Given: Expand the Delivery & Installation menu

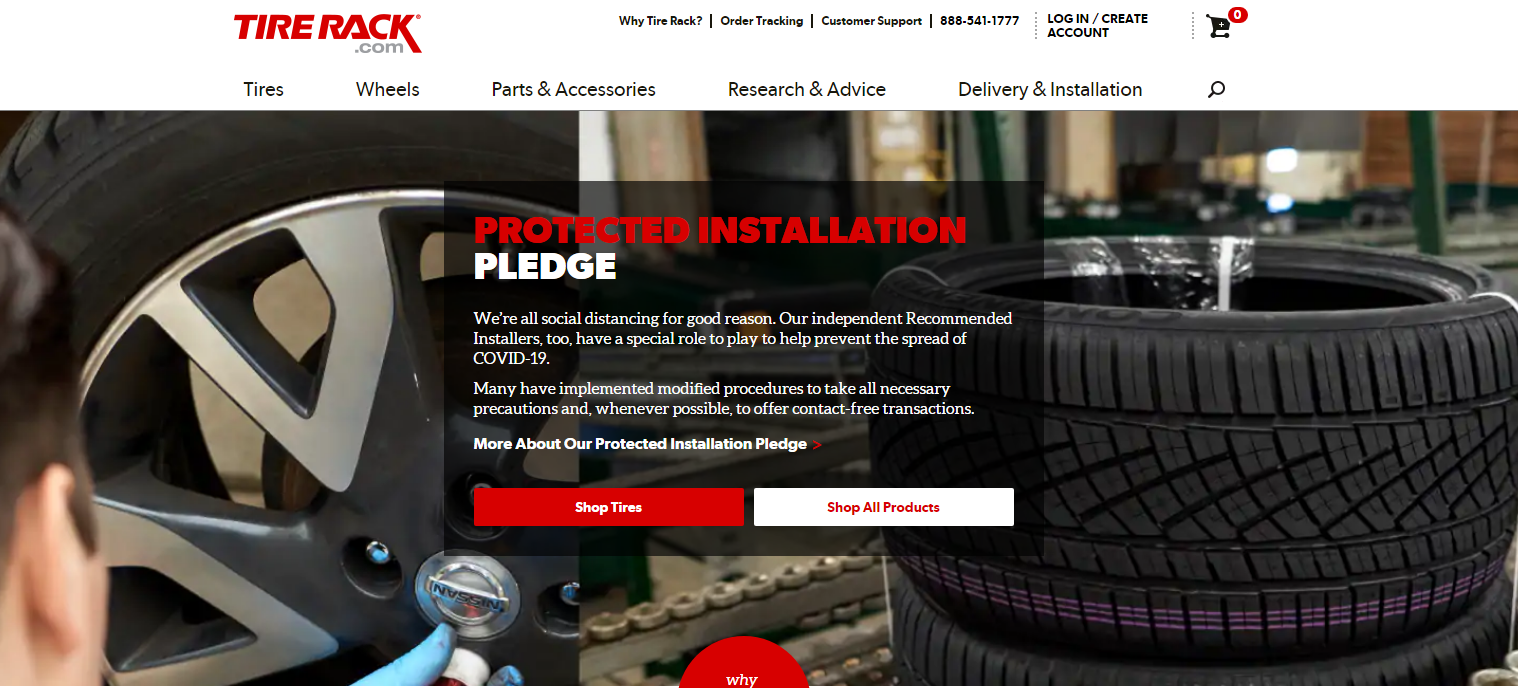Looking at the screenshot, I should tap(1050, 89).
